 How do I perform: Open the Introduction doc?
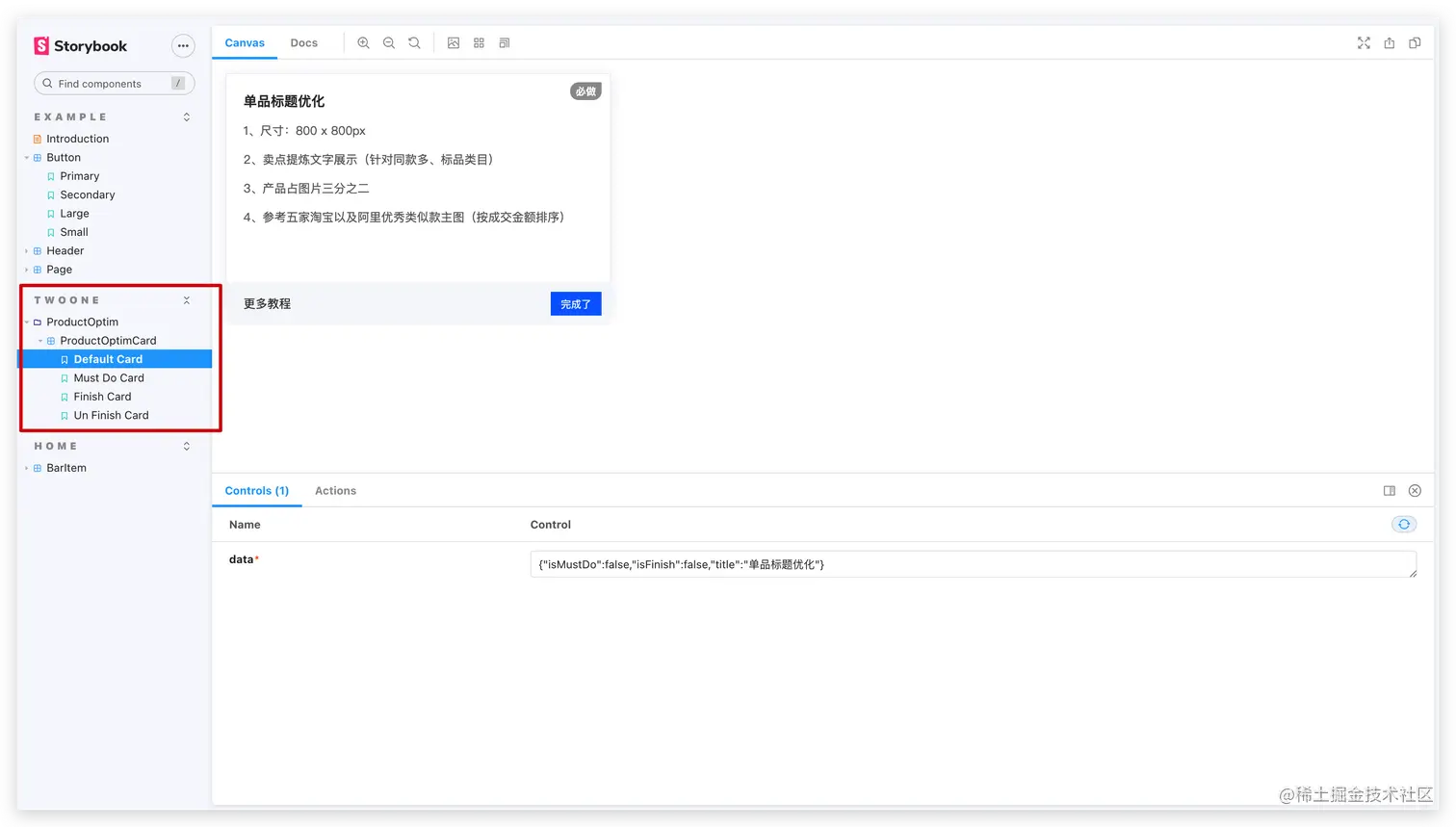tap(77, 139)
